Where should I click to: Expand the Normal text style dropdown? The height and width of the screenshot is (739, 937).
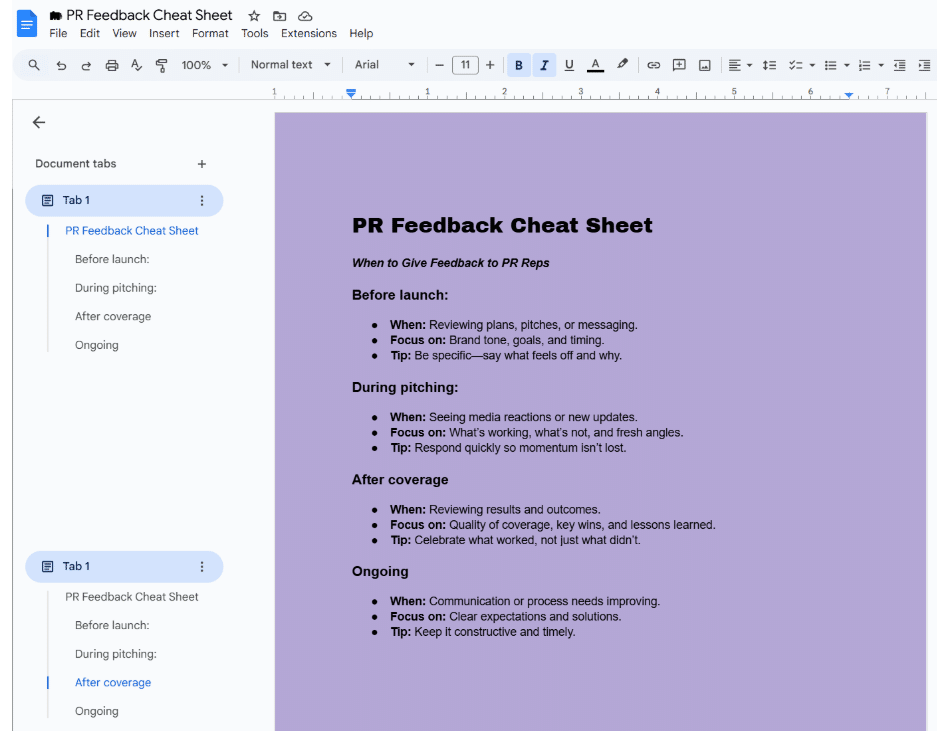coord(290,65)
